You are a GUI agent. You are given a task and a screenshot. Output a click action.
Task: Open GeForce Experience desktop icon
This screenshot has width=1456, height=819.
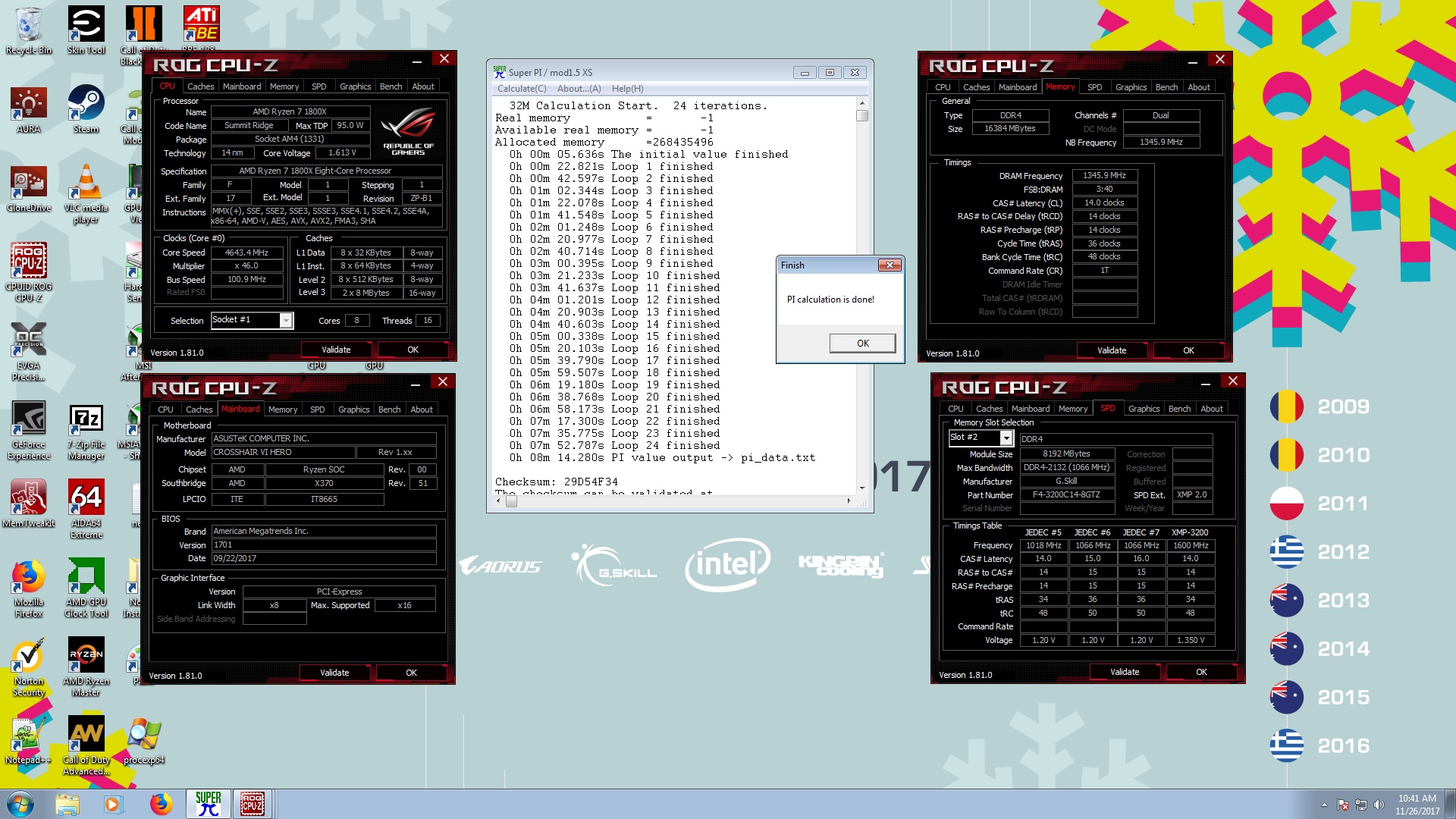pos(29,430)
